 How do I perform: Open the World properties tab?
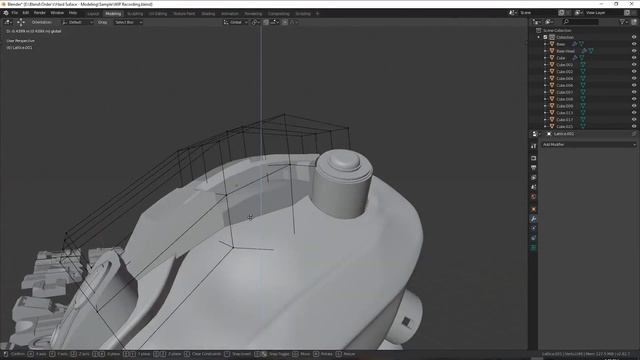[x=533, y=197]
